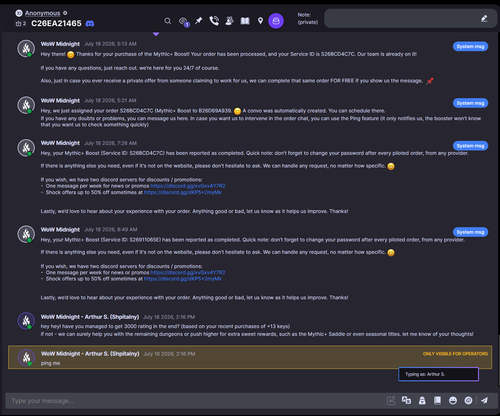500x416 pixels.
Task: Open shock offers discord link in 7:26 AM message
Action: (183, 192)
